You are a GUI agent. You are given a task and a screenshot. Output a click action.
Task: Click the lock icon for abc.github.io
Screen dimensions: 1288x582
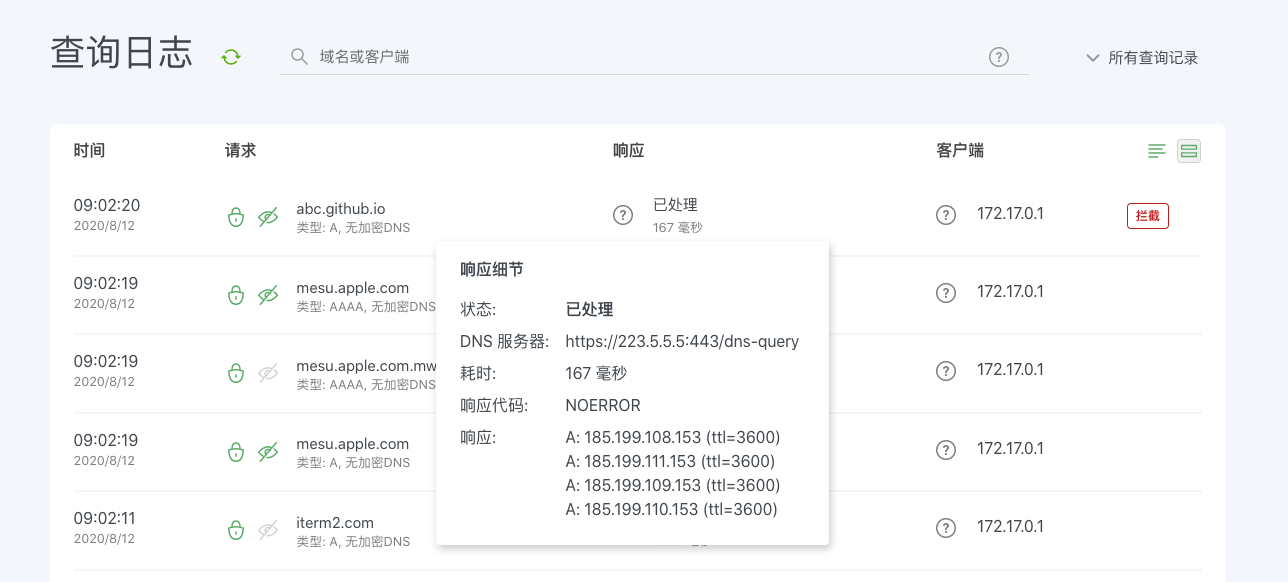point(235,217)
